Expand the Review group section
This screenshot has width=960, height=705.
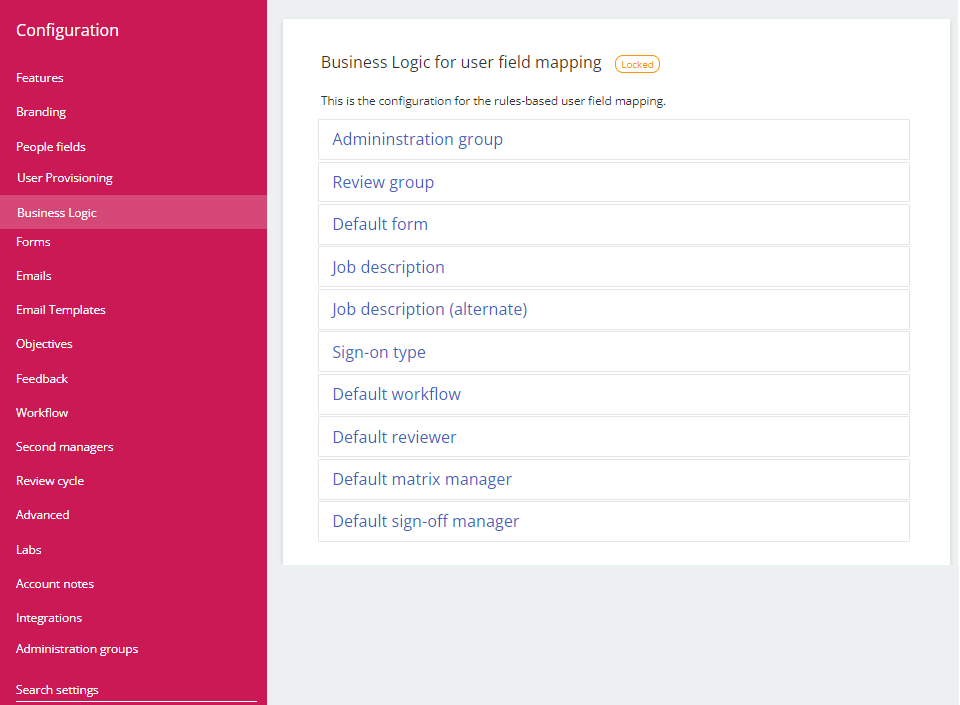tap(383, 183)
